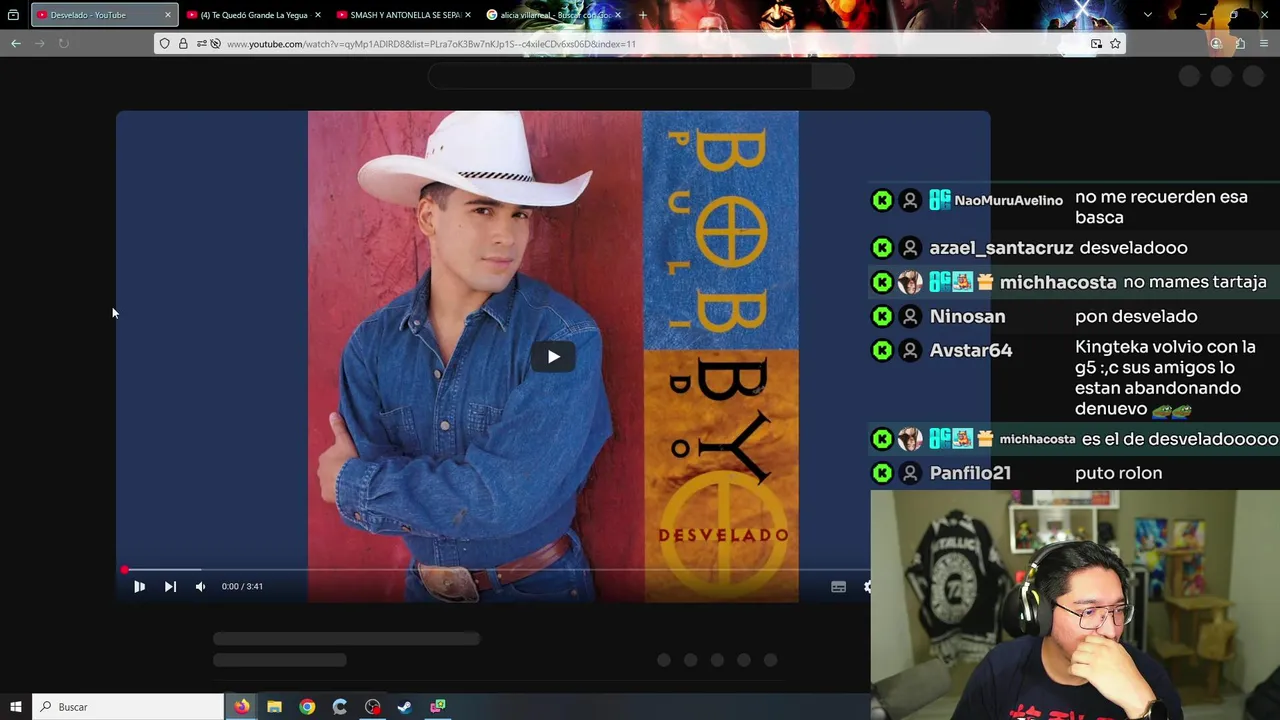The image size is (1280, 720).
Task: Open picture-in-picture from the address bar
Action: 1096,44
